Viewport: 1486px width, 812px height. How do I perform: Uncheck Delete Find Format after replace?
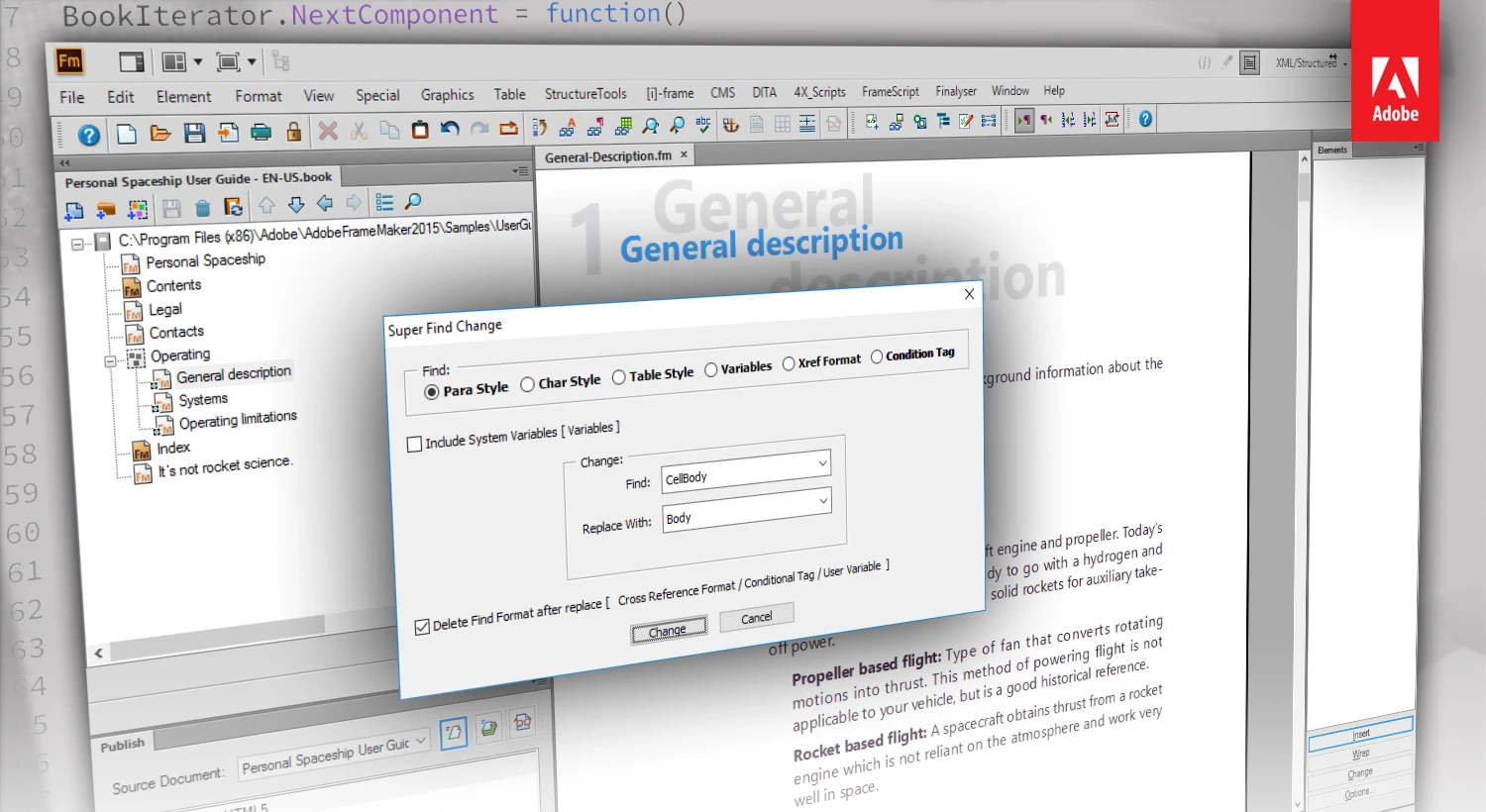tap(423, 627)
